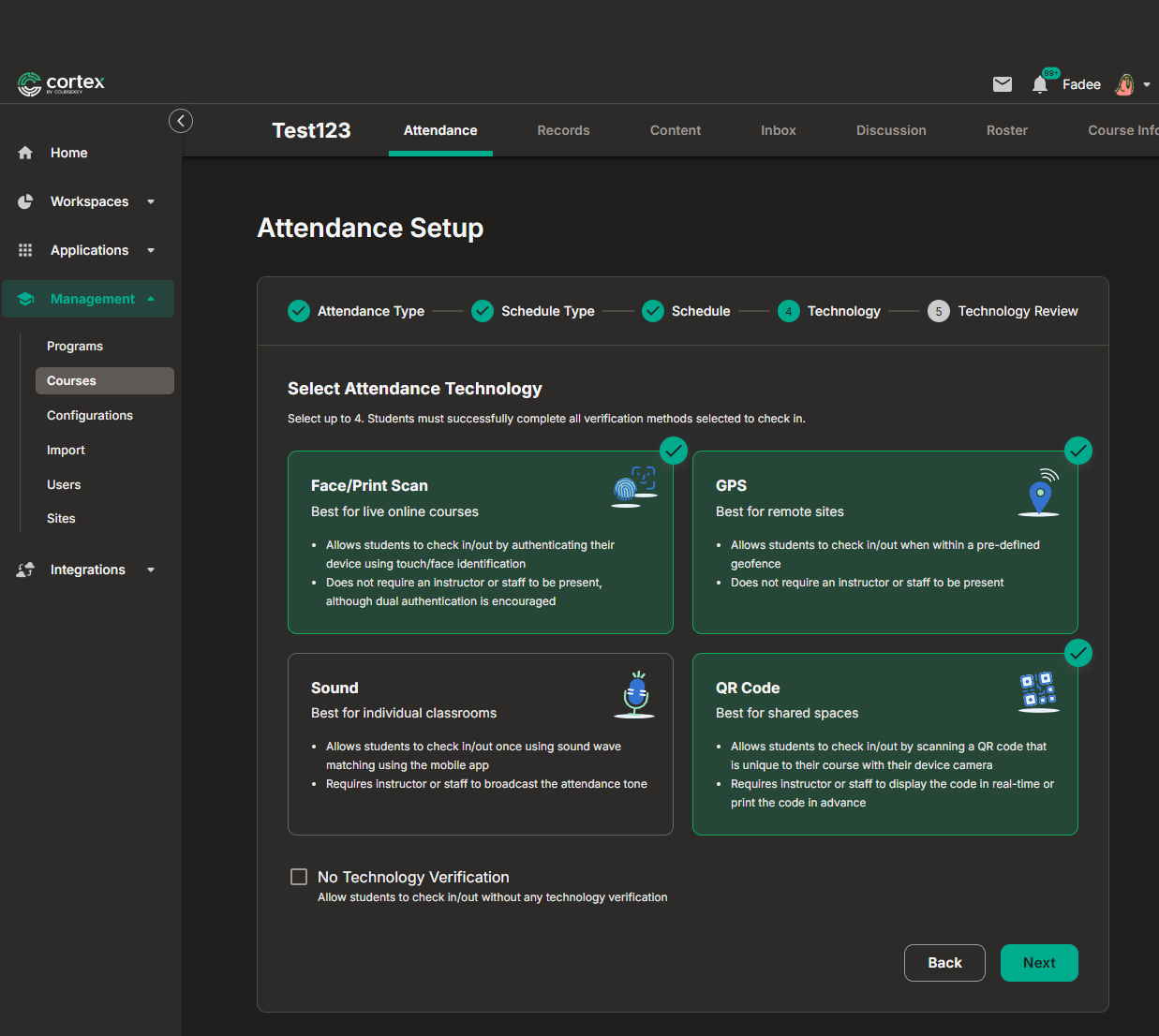The width and height of the screenshot is (1159, 1036).
Task: Open Programs in the Management submenu
Action: 75,347
